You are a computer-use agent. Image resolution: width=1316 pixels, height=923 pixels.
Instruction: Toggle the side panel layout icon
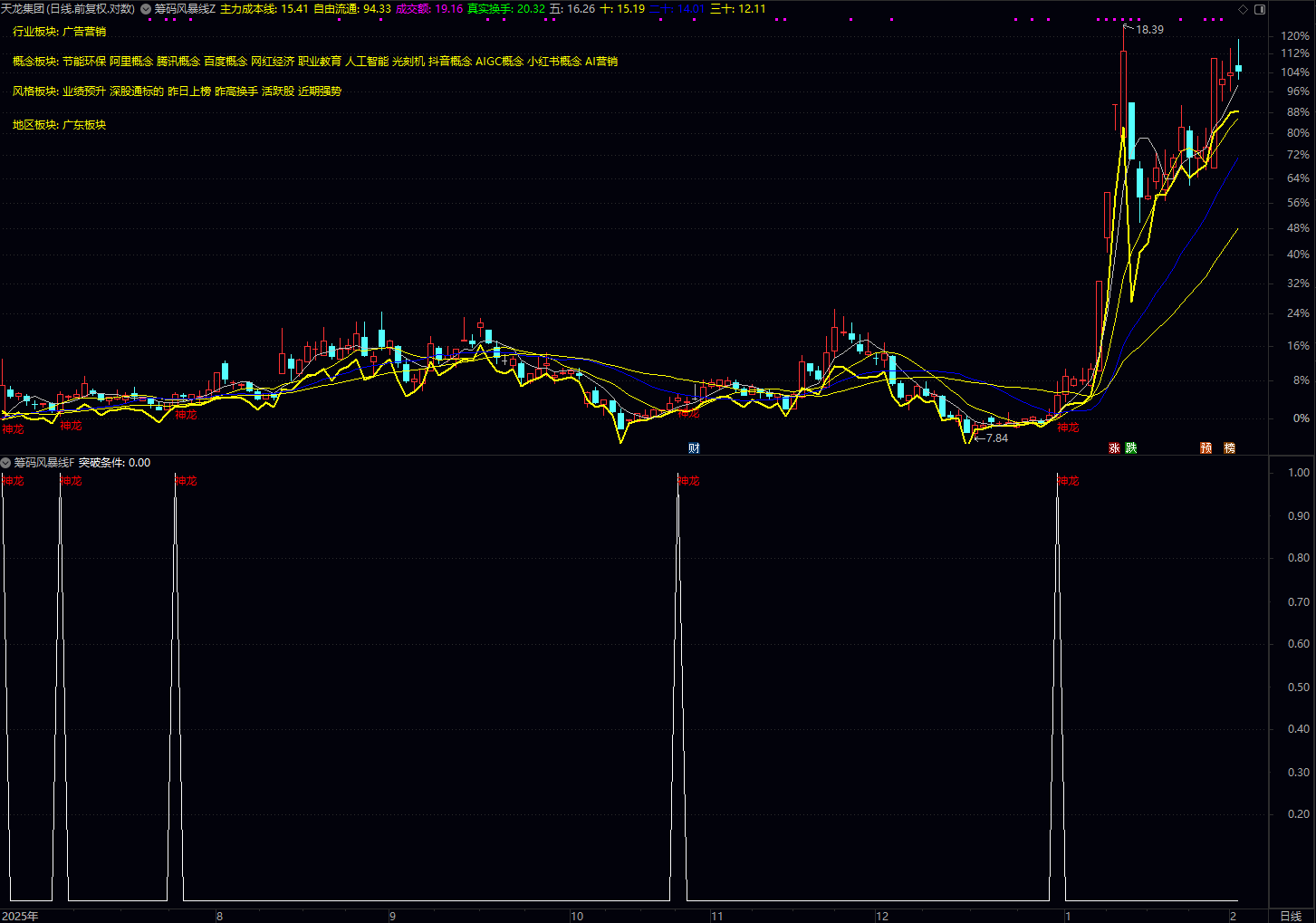pyautogui.click(x=1260, y=9)
